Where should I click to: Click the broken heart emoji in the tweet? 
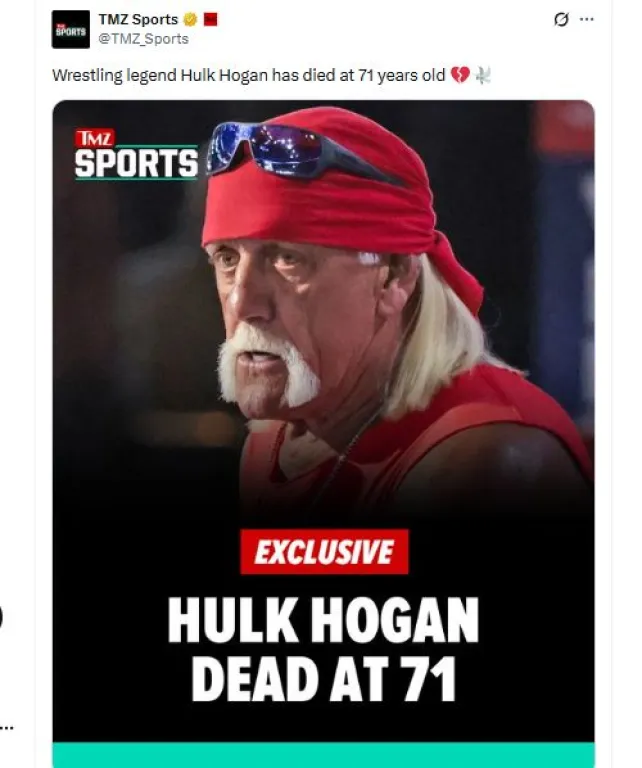coord(460,75)
